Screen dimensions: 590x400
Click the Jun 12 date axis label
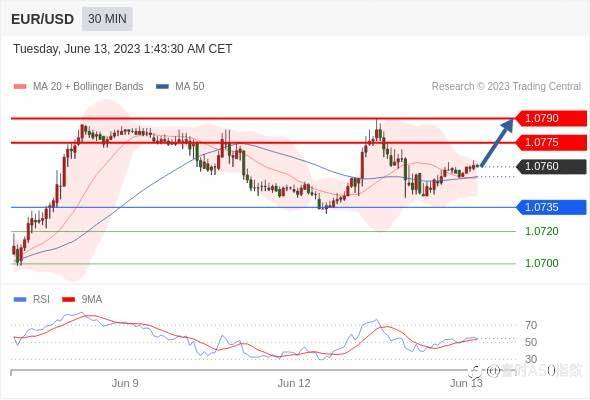[x=294, y=383]
